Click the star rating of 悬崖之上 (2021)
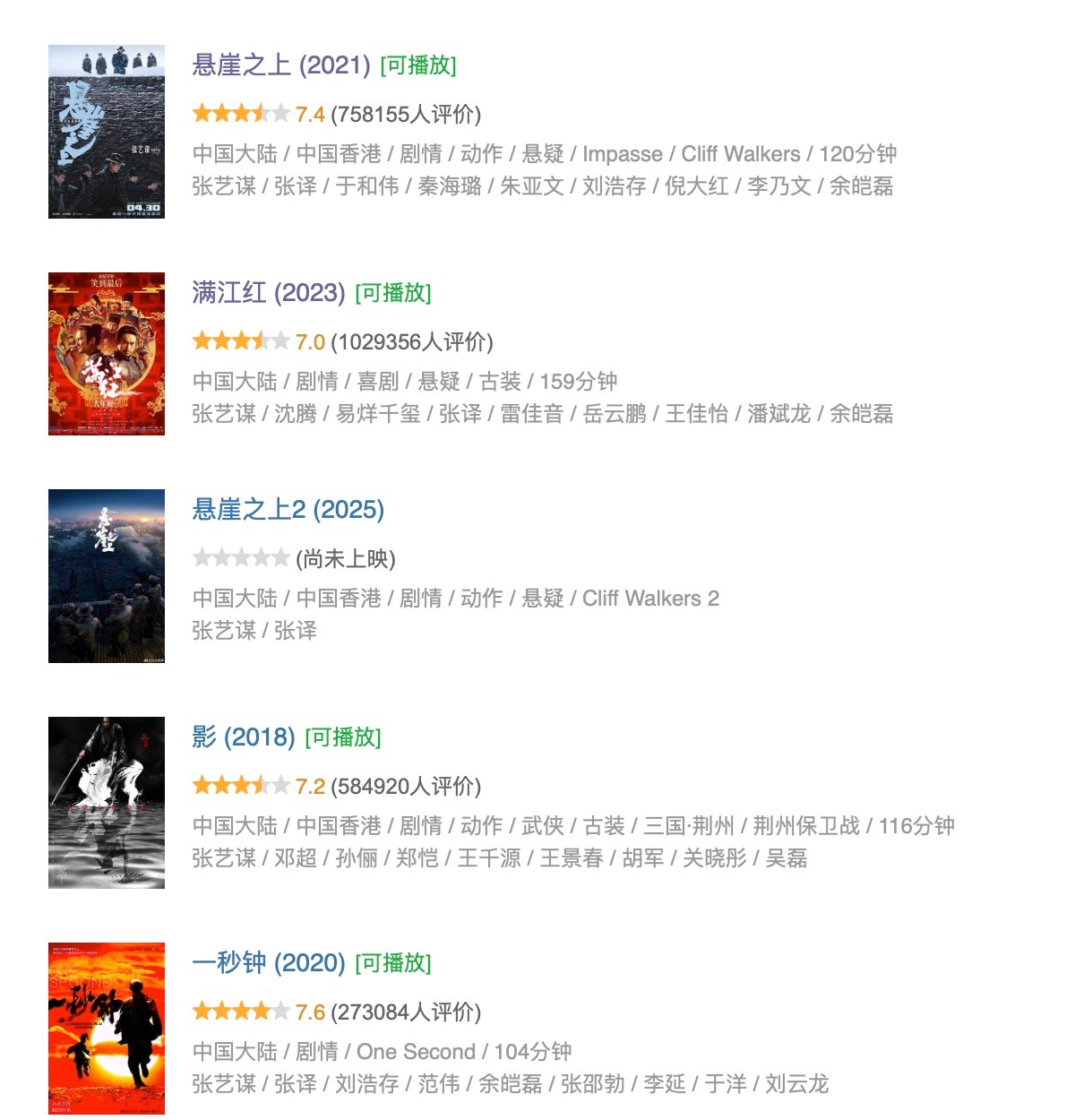1075x1120 pixels. 241,113
